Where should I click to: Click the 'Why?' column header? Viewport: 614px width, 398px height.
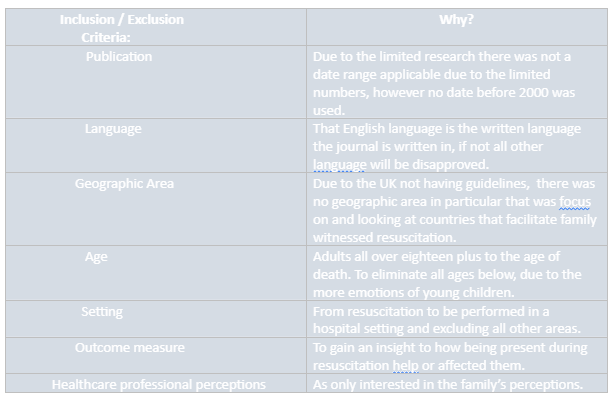point(457,27)
